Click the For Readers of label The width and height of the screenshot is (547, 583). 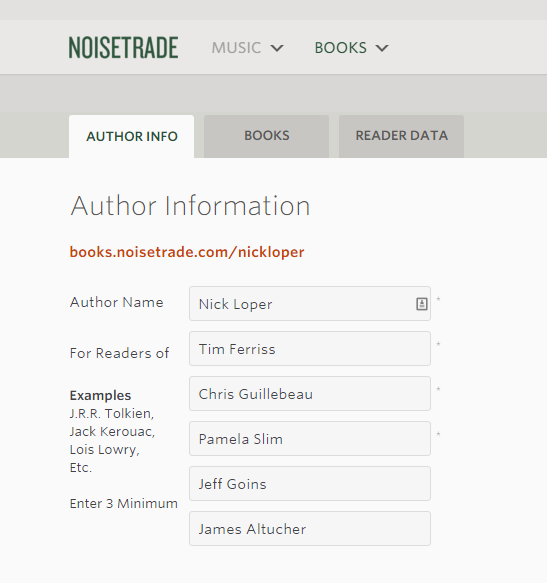[x=119, y=353]
